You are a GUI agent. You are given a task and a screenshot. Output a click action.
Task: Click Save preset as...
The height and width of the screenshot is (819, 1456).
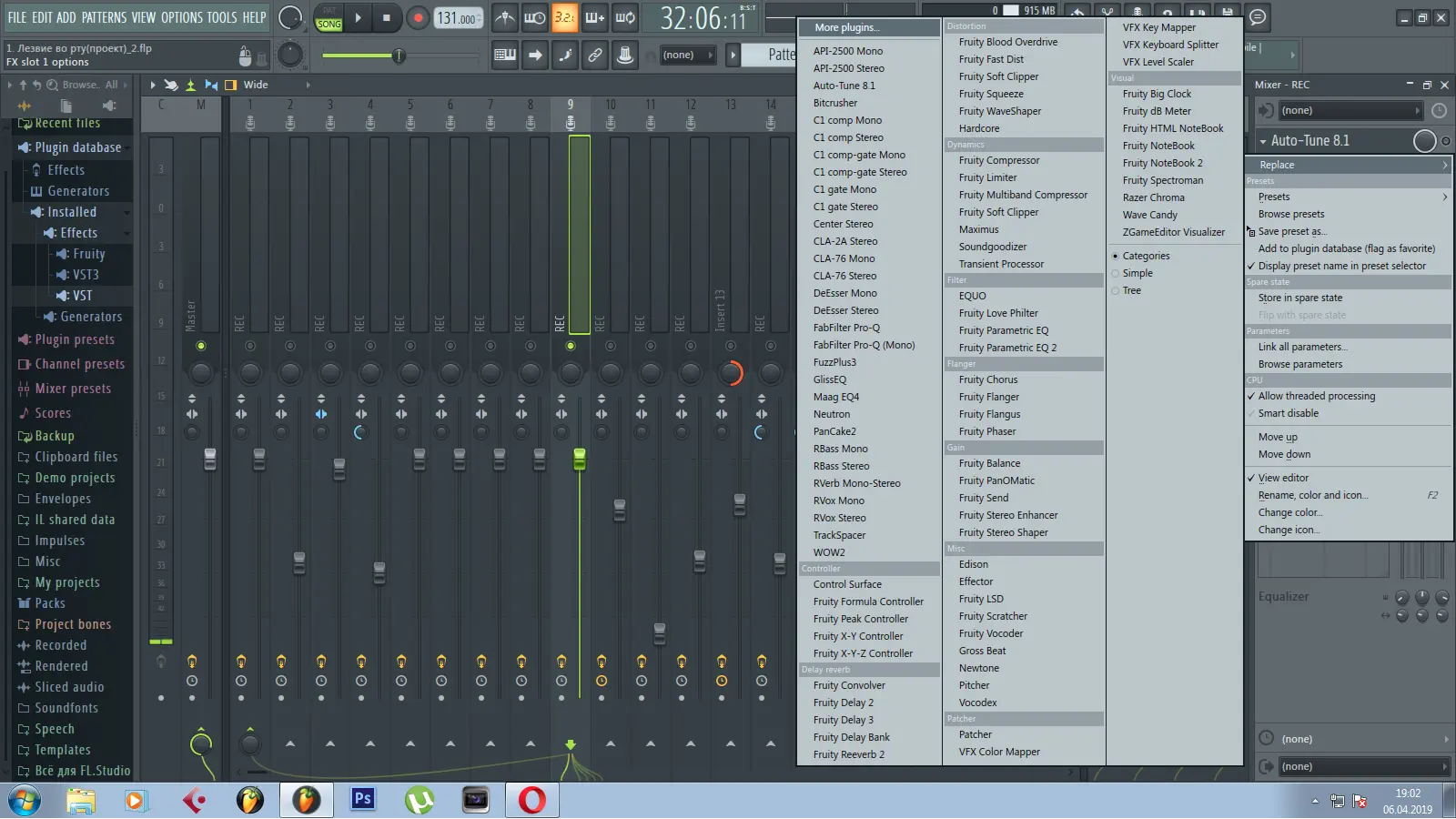1292,231
